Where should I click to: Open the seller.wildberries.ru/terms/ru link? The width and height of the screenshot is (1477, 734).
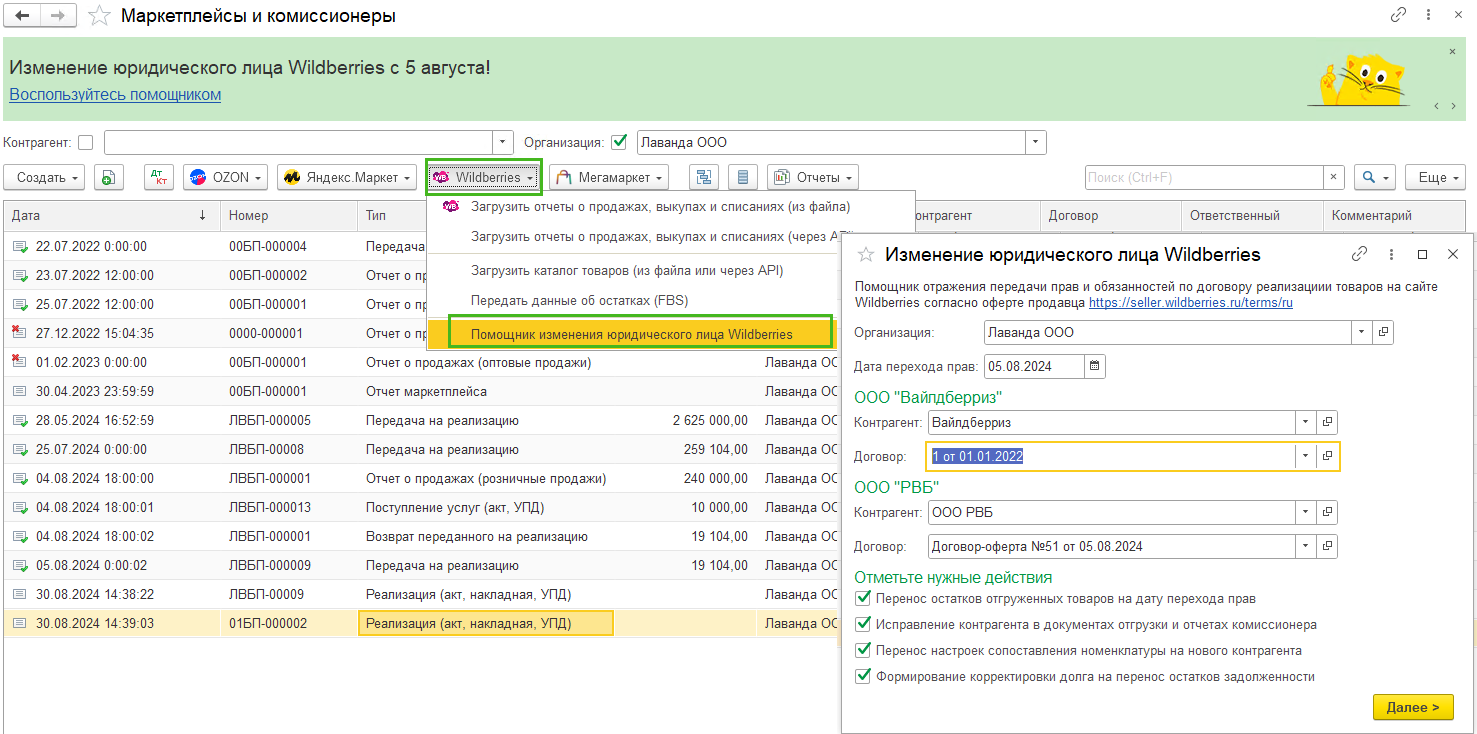pyautogui.click(x=1191, y=302)
